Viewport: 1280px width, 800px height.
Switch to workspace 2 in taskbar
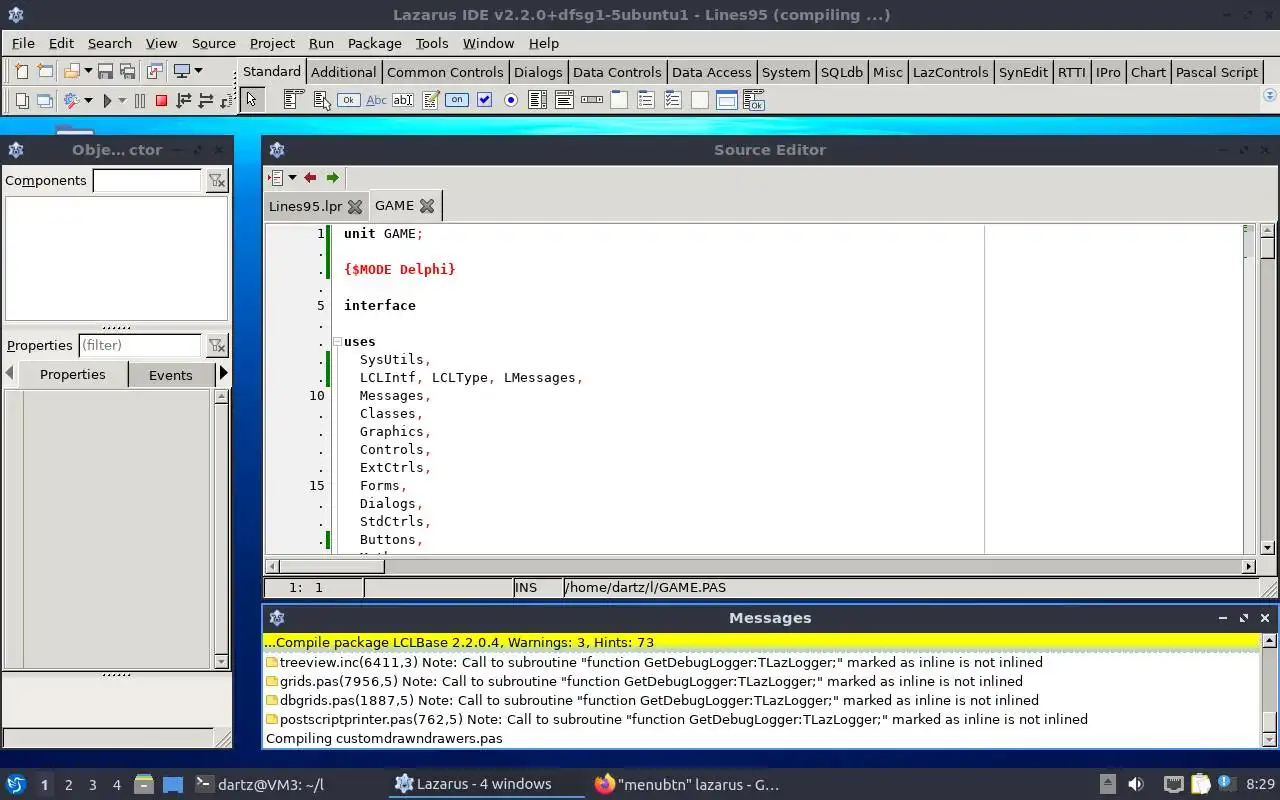coord(68,785)
